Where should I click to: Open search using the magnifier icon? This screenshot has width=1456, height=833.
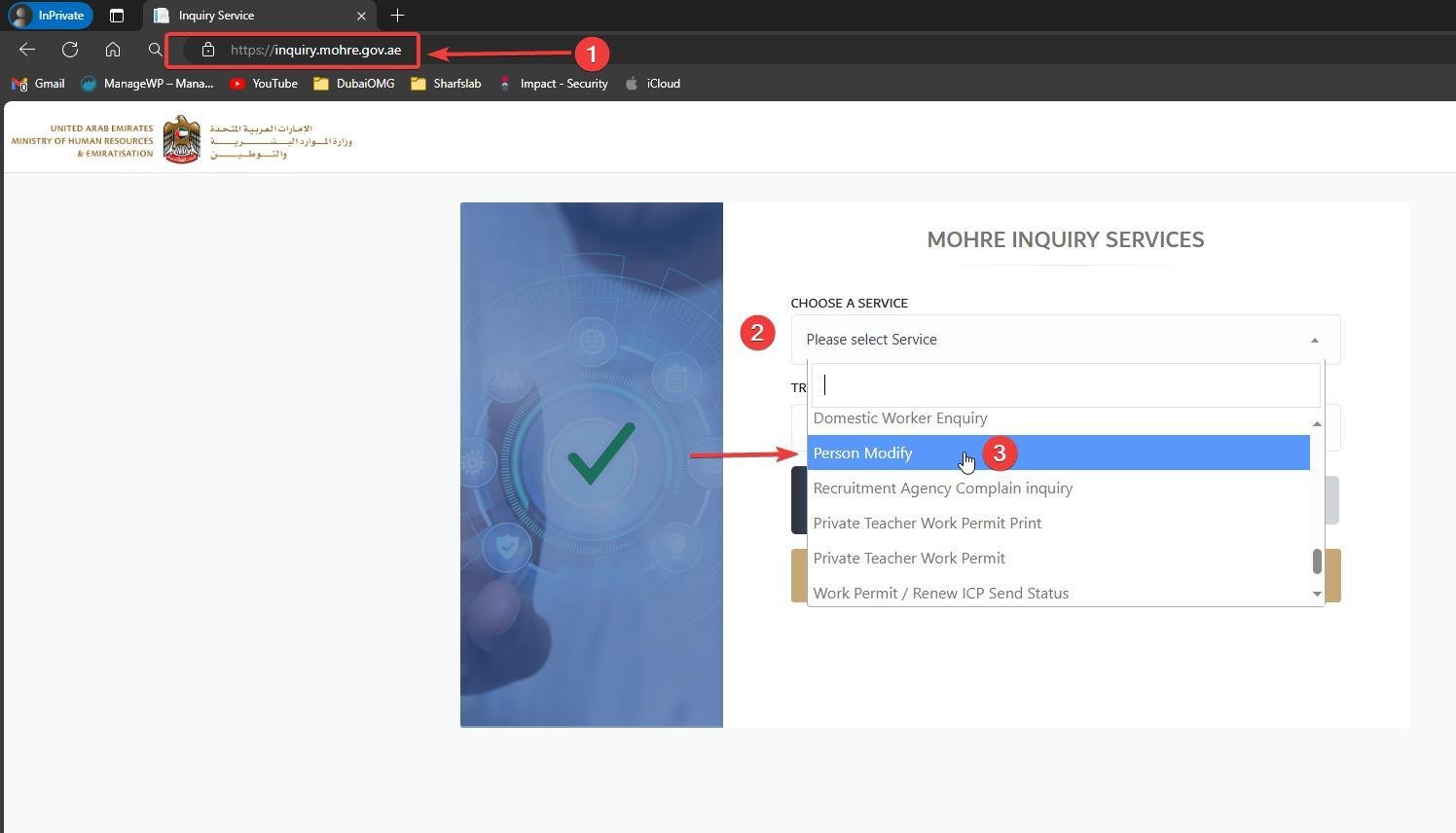(156, 50)
